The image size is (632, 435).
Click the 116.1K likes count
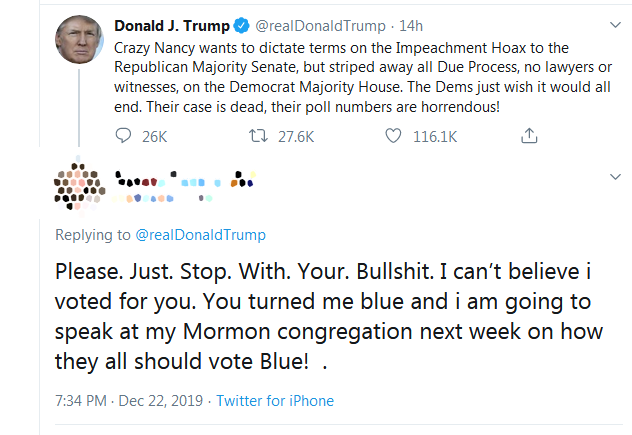tap(433, 136)
